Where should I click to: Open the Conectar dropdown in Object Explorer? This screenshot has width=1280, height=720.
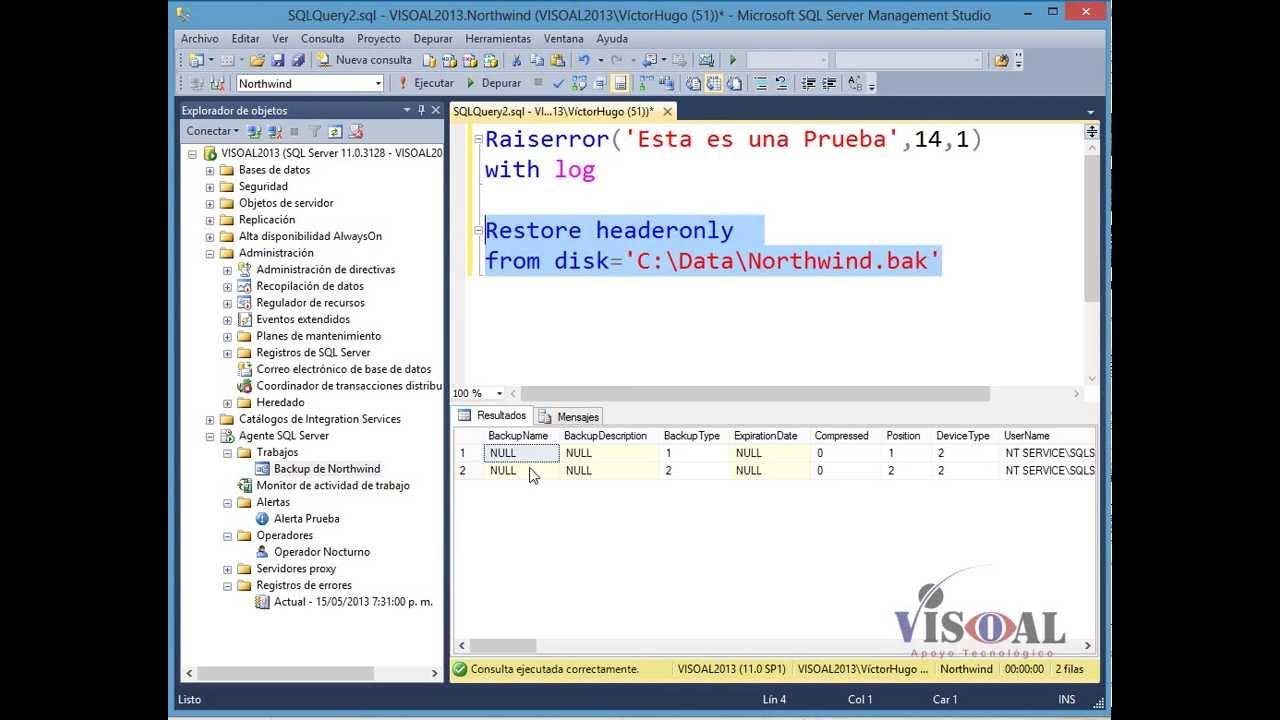click(212, 131)
